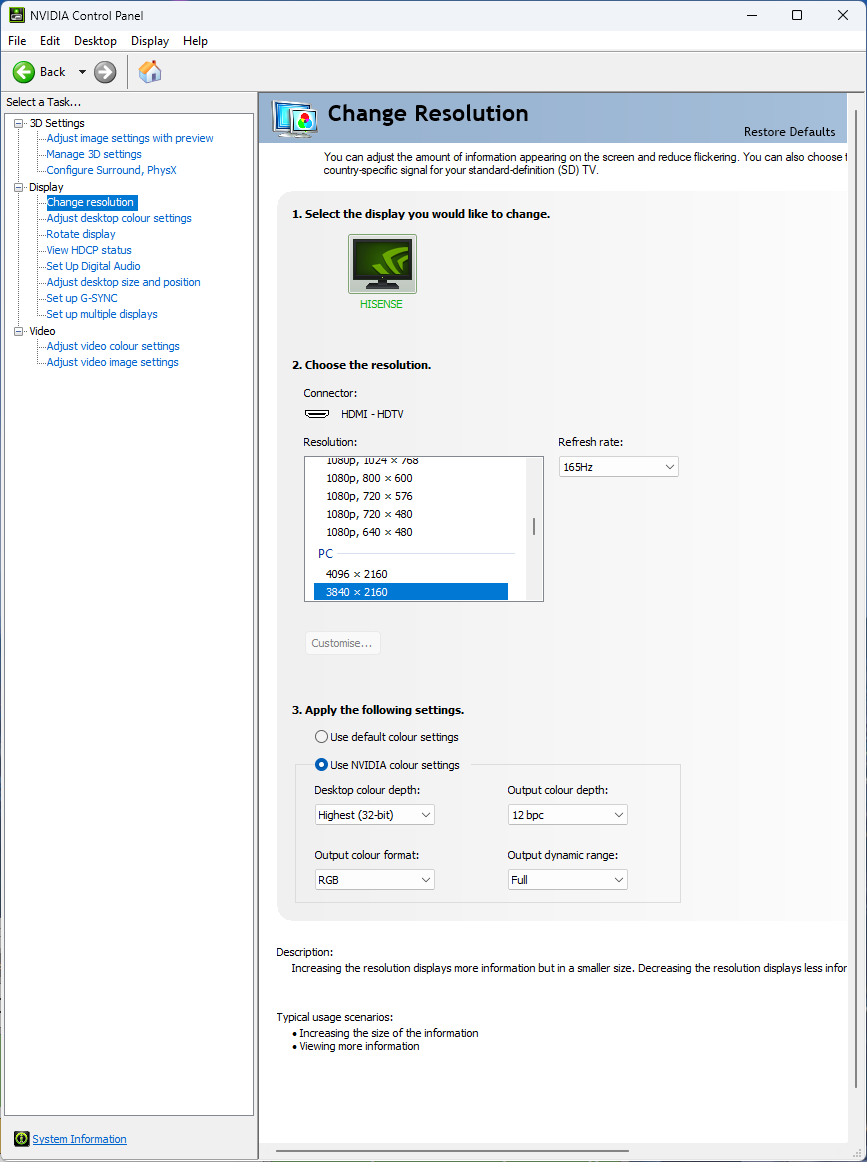867x1162 pixels.
Task: Select resolution 3840 × 2160
Action: point(411,592)
